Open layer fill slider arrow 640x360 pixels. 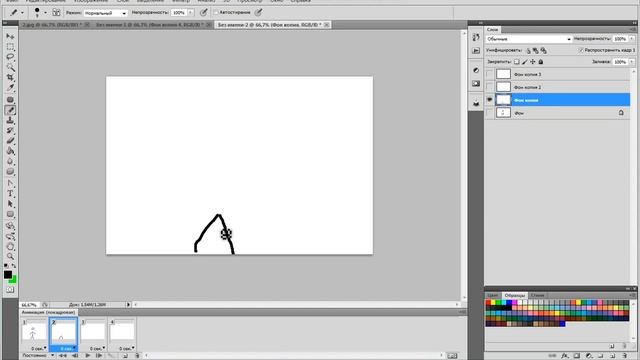pos(632,62)
